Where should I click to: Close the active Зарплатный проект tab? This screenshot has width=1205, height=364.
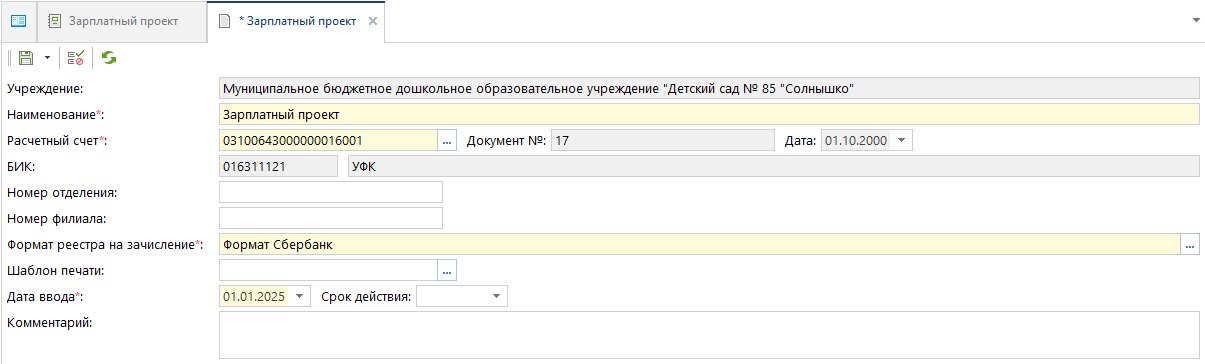coord(373,22)
